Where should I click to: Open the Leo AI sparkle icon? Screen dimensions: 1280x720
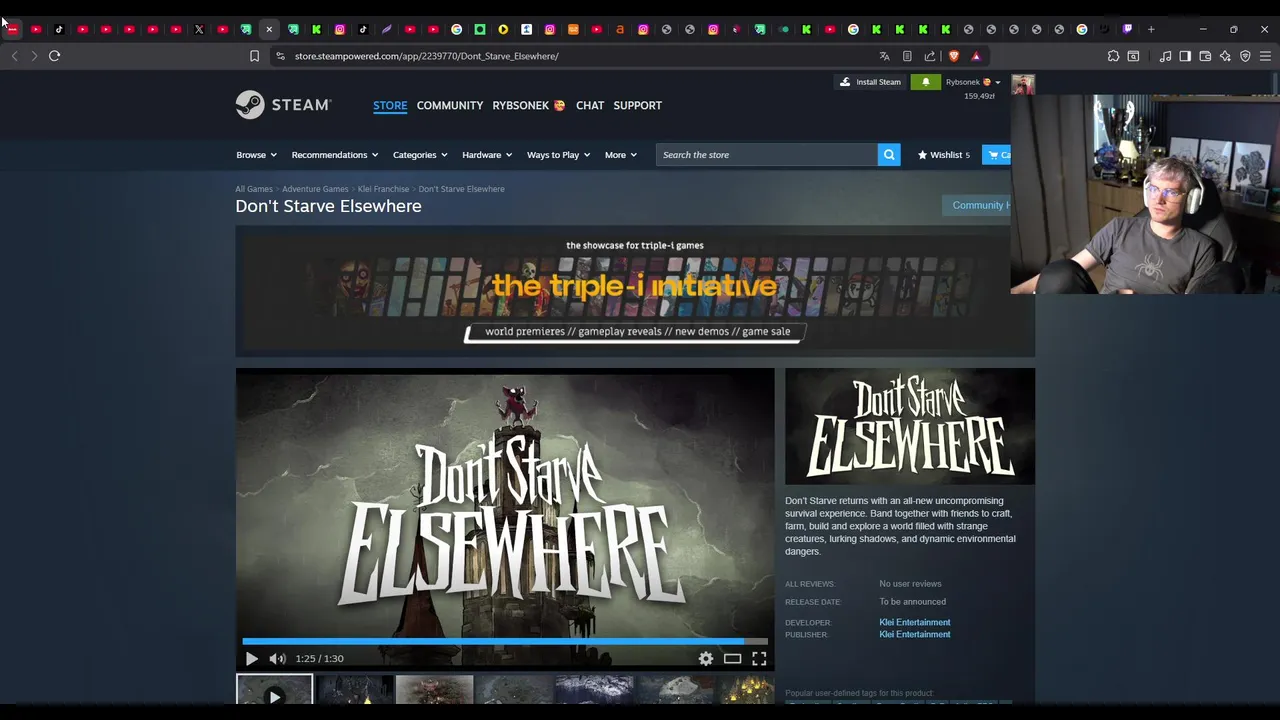1225,56
